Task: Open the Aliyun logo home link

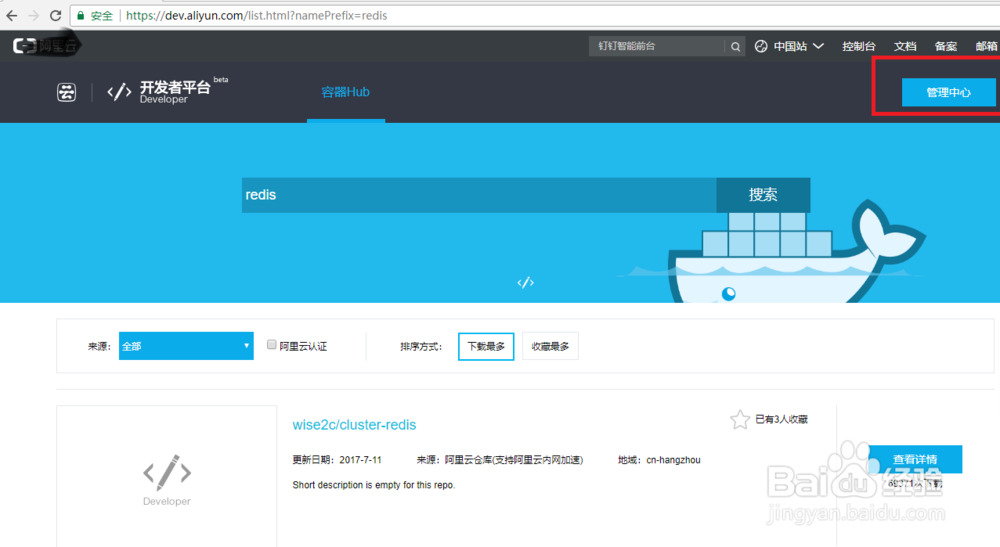Action: [x=45, y=45]
